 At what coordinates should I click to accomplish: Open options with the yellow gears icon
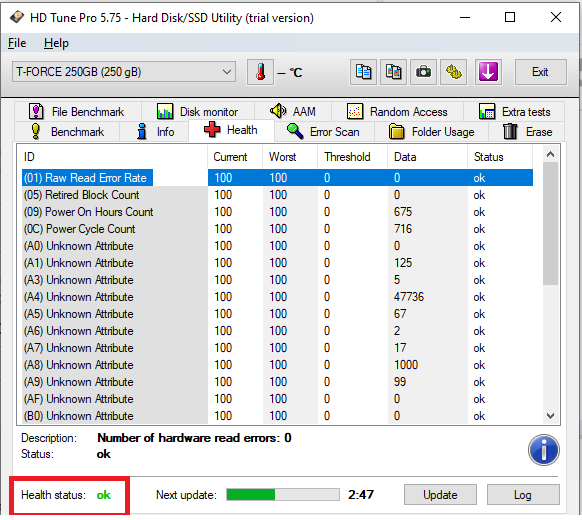453,72
